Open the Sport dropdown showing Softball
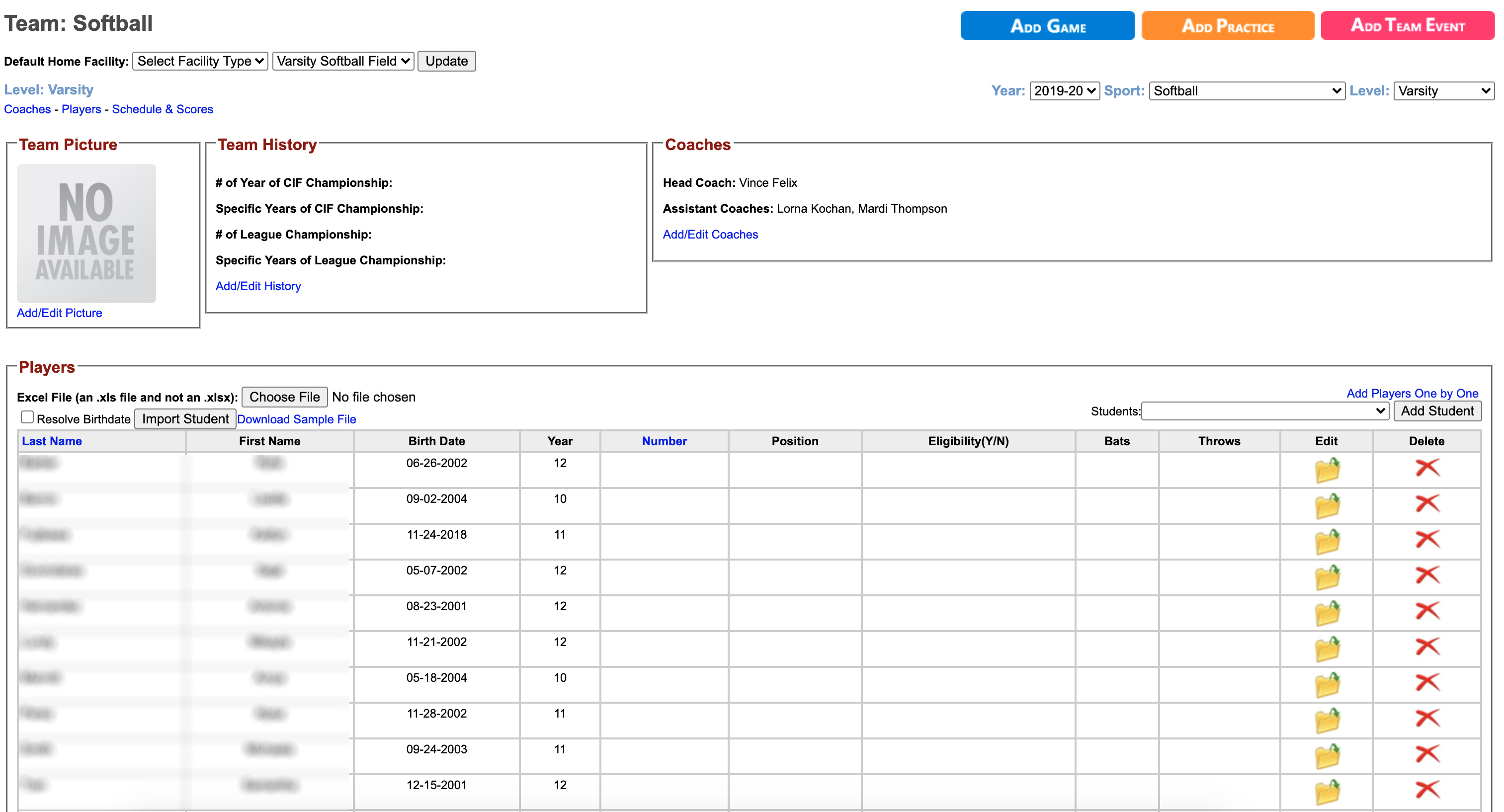The height and width of the screenshot is (812, 1504). 1247,90
